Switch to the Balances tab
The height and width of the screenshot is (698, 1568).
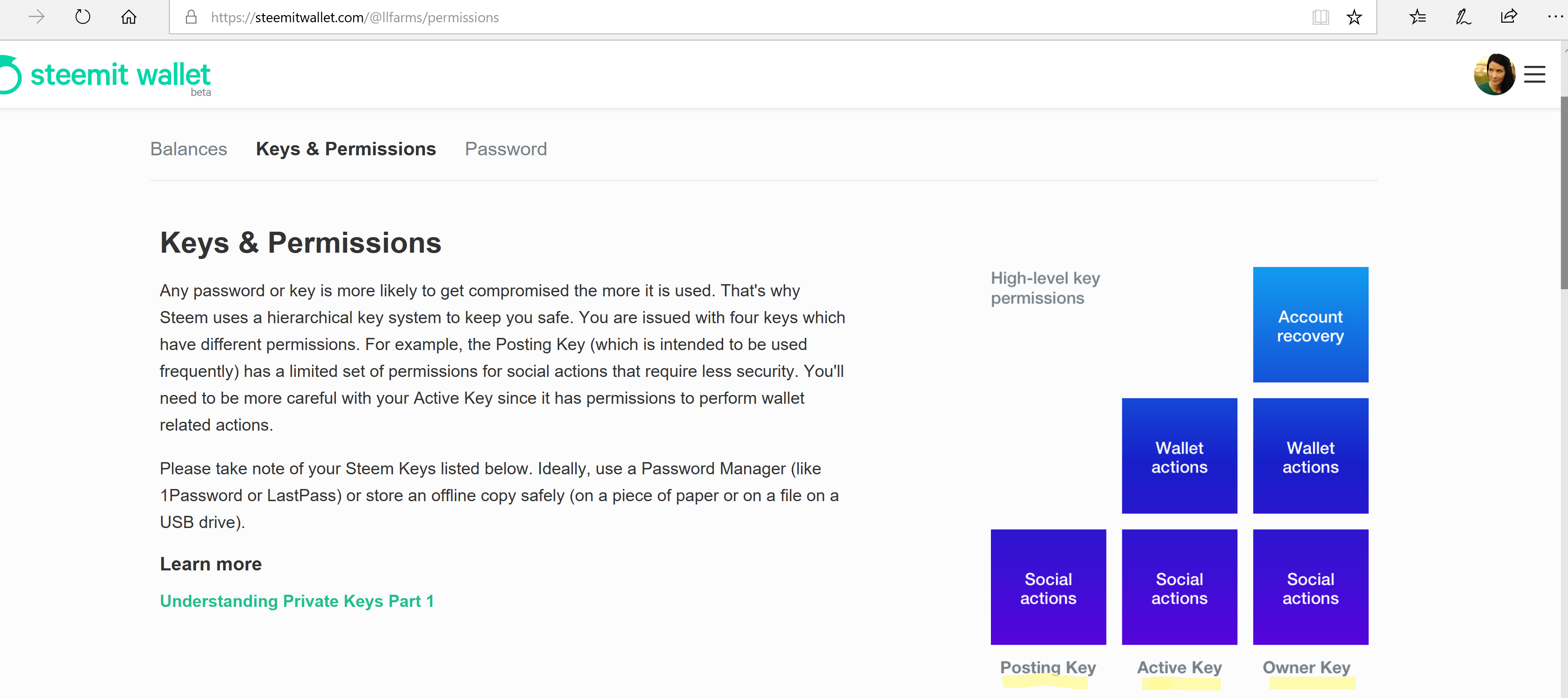(189, 149)
